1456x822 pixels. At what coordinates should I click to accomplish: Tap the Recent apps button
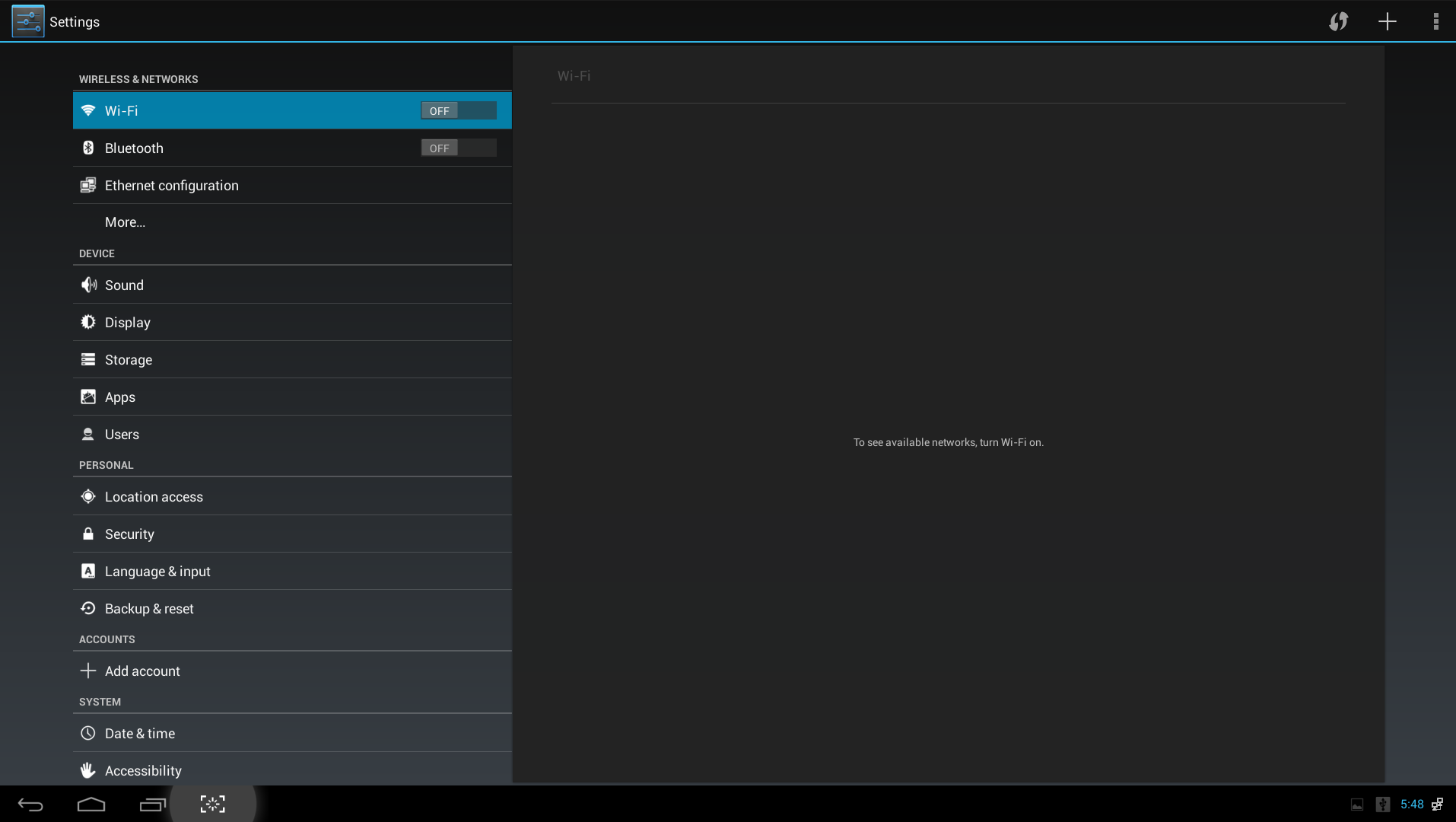[x=152, y=804]
